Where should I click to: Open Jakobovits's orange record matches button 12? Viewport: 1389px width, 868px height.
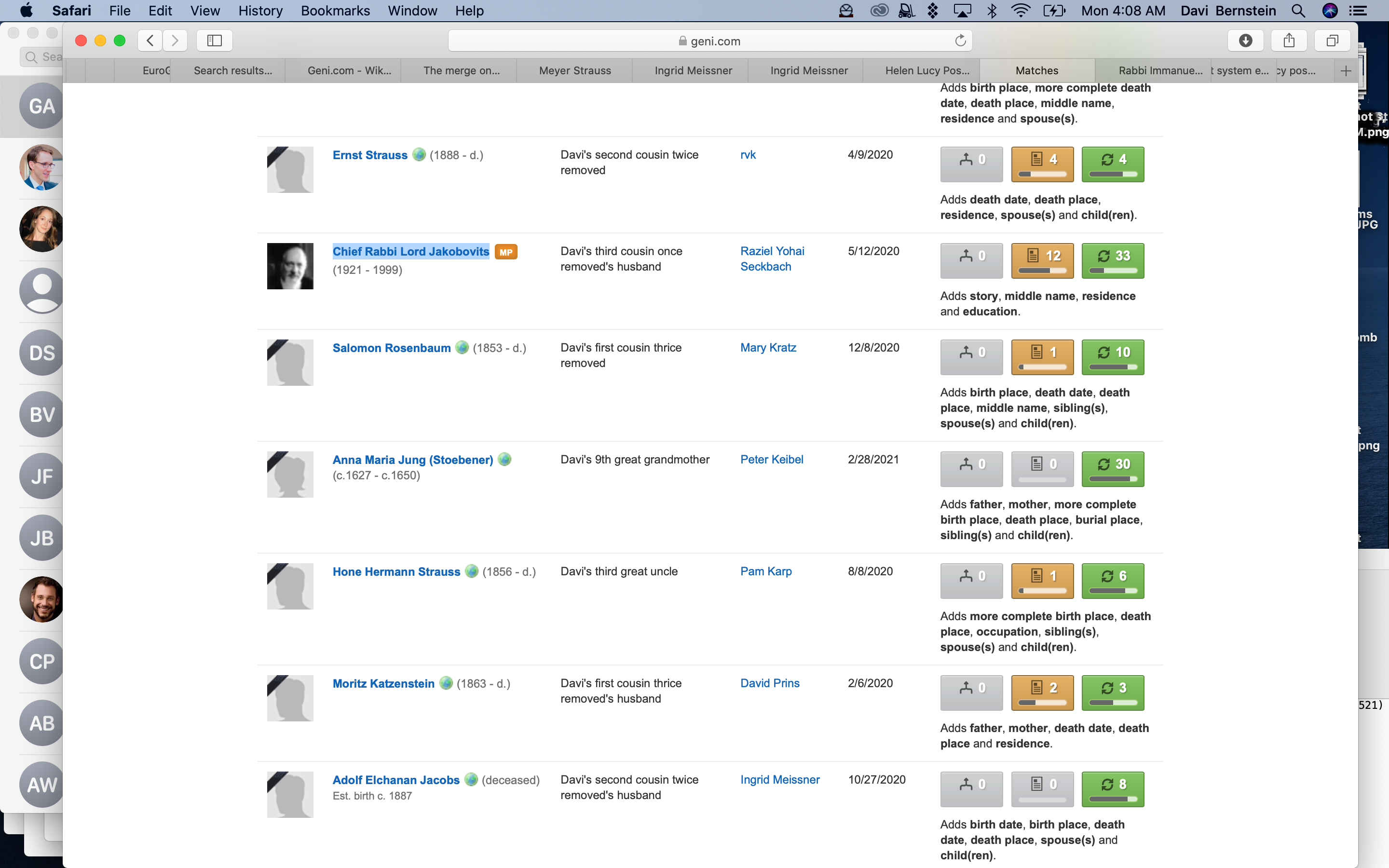(x=1042, y=260)
